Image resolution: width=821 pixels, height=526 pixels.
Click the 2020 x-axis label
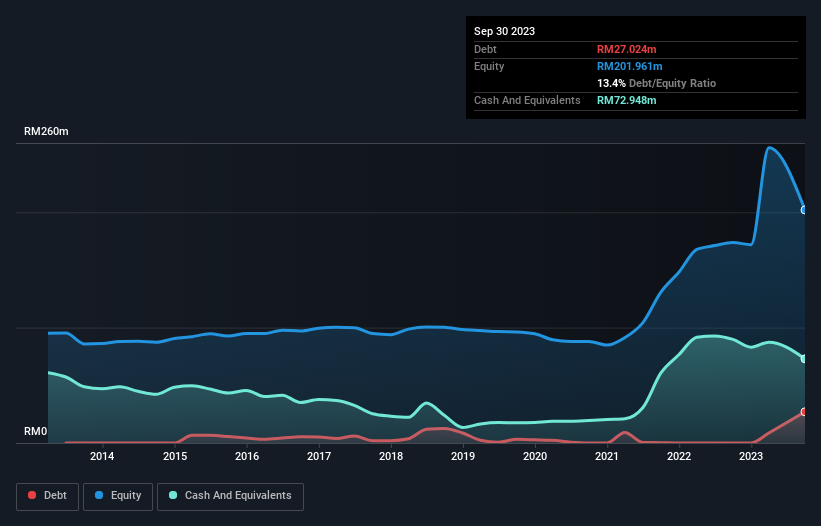coord(535,456)
